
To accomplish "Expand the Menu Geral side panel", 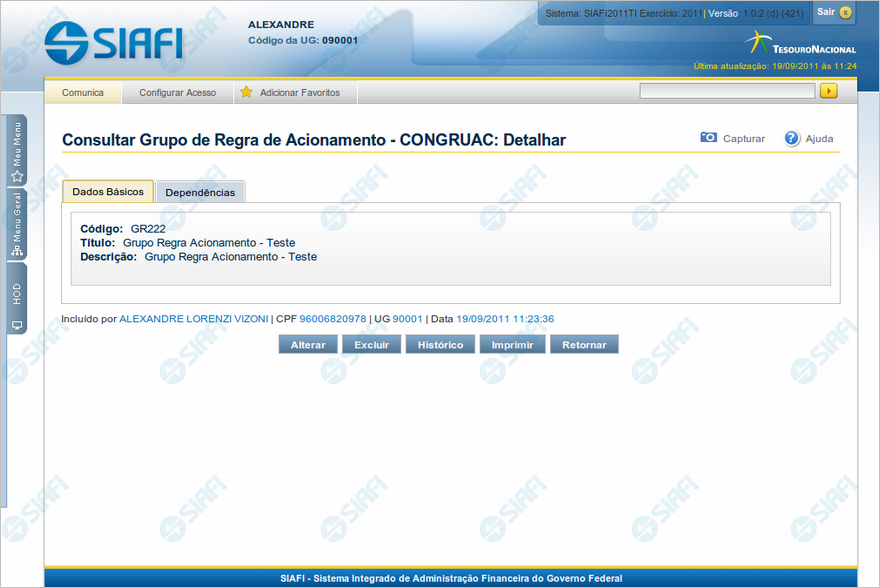I will [17, 224].
